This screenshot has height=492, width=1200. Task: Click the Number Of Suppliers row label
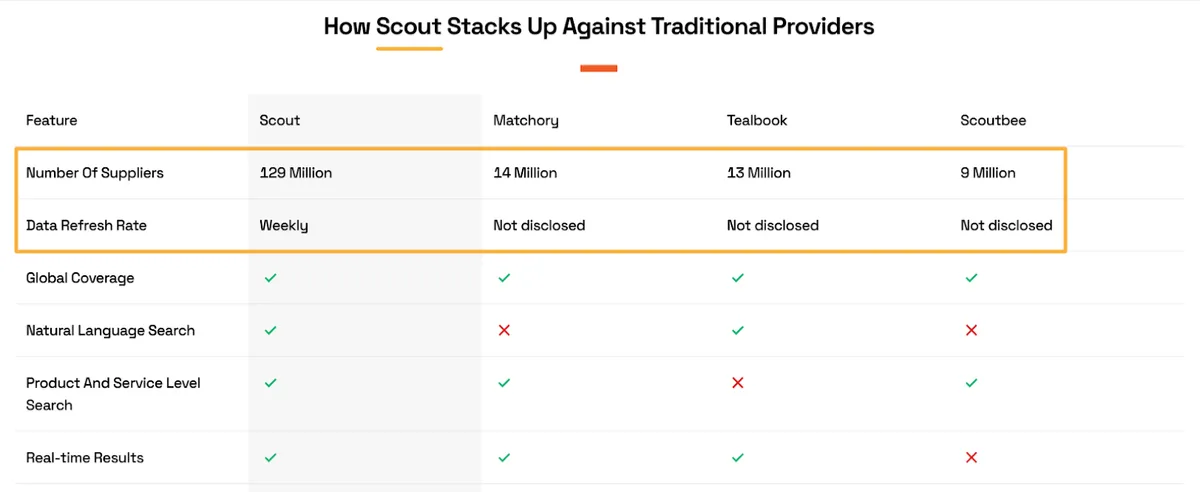coord(95,173)
